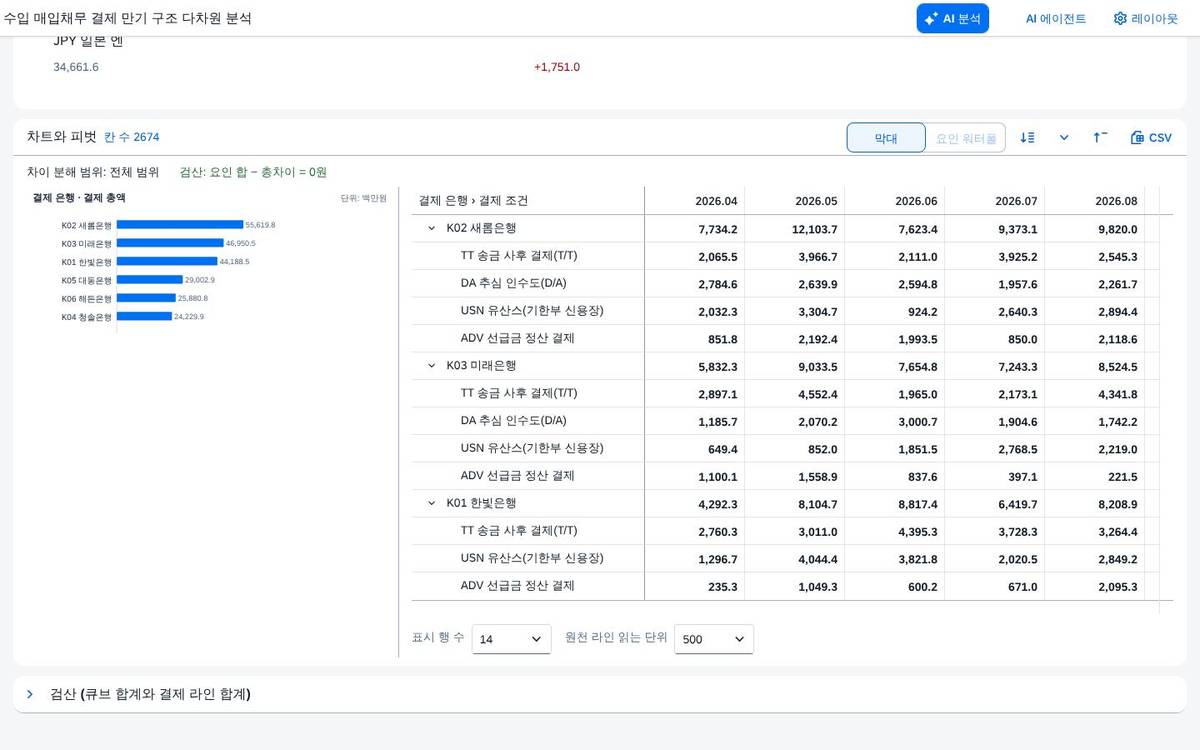
Task: Click the 결제 은행 · 결제 총액 chart title
Action: 79,198
